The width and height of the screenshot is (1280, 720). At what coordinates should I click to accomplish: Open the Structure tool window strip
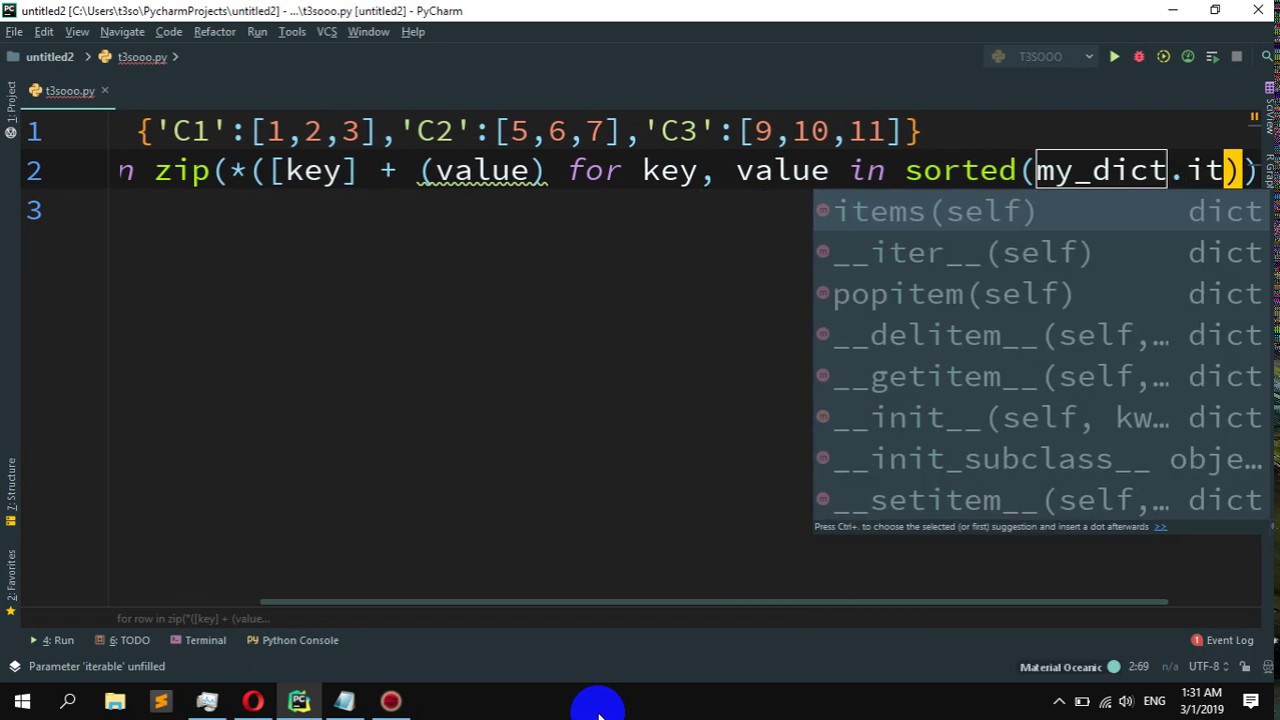coord(11,490)
